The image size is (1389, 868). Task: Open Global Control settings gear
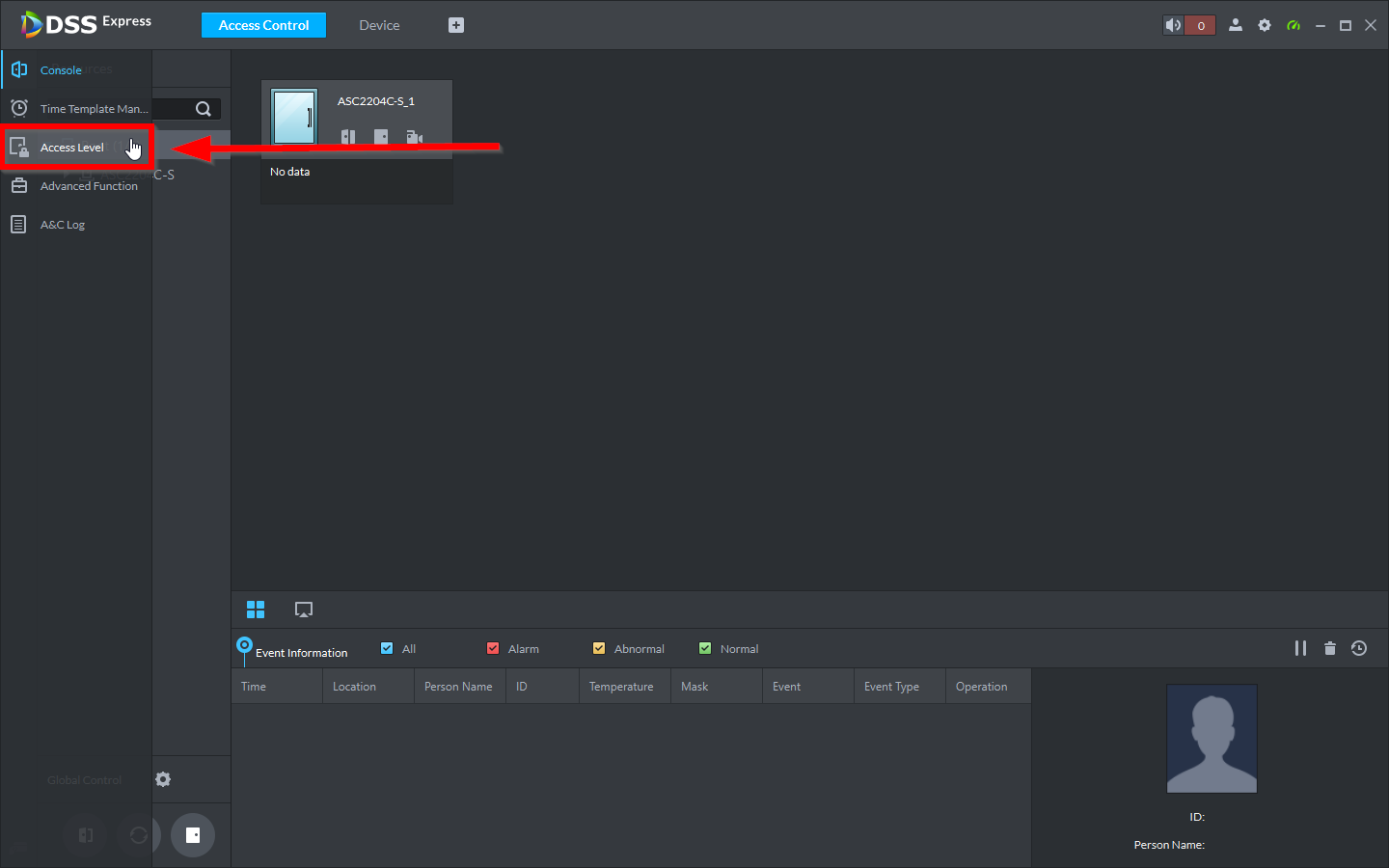pos(163,779)
